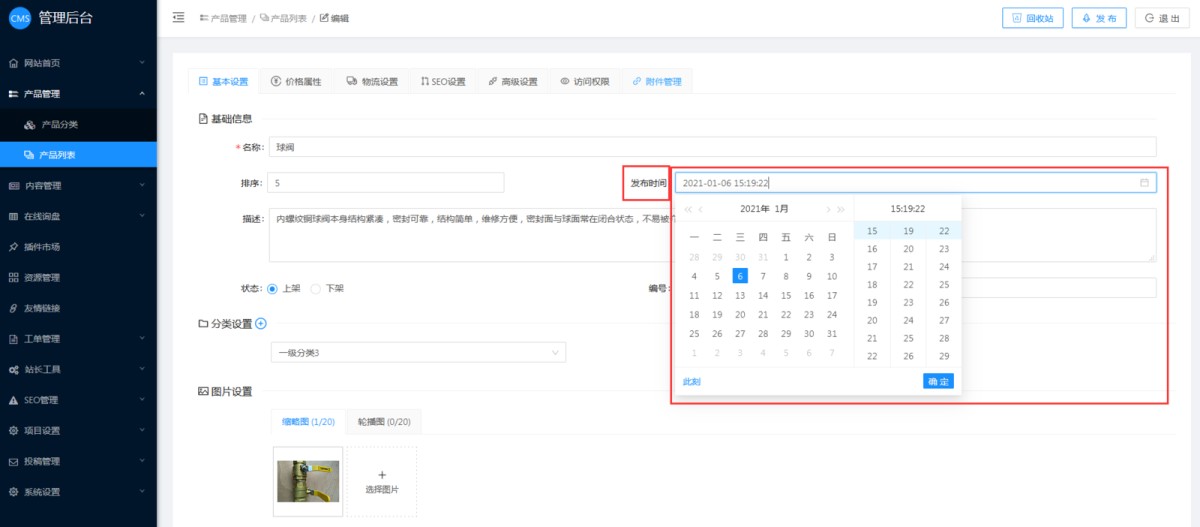This screenshot has height=527, width=1200.
Task: Select the 下架 radio button
Action: [316, 288]
